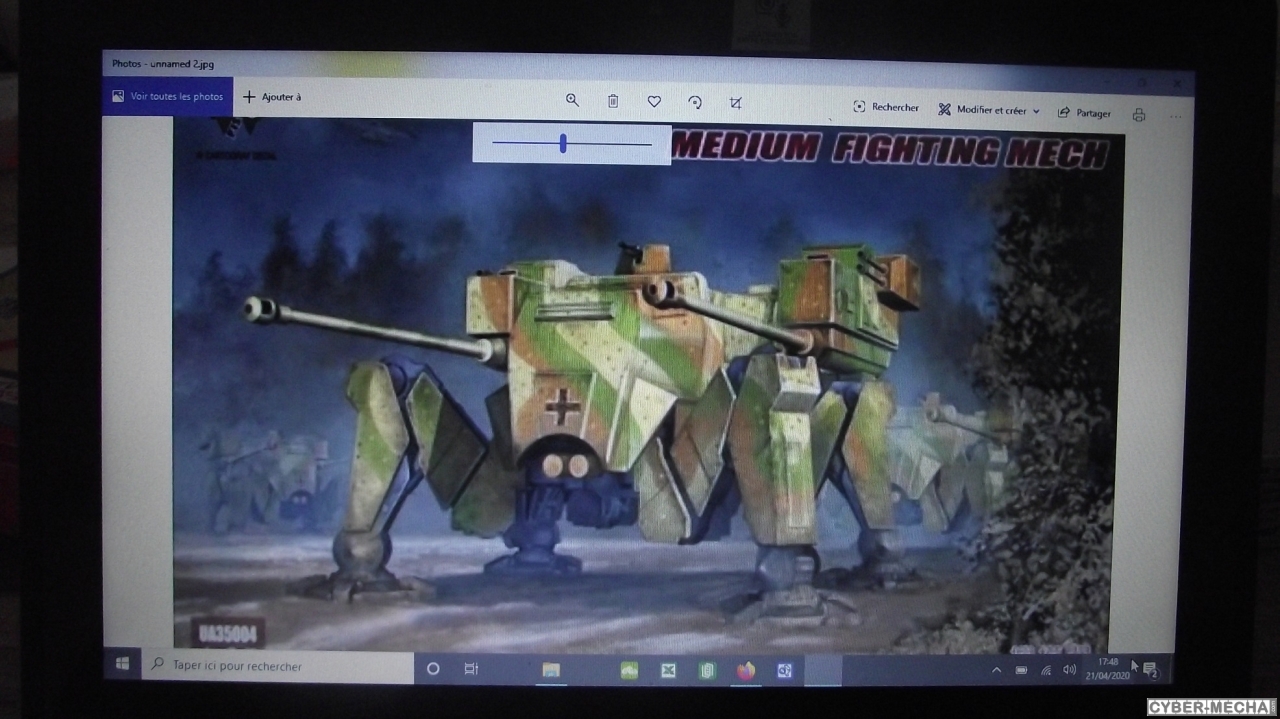The image size is (1280, 719).
Task: Open Cortana circle icon on taskbar
Action: coord(433,669)
